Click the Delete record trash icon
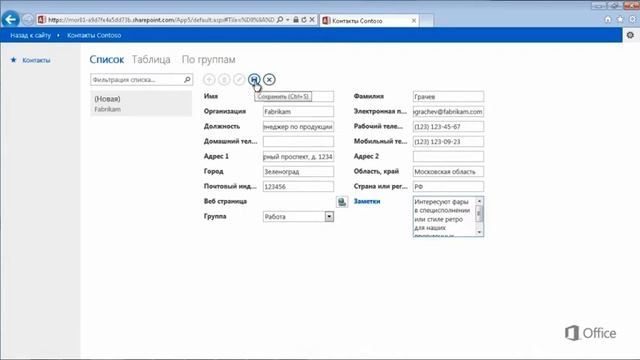 tap(224, 80)
